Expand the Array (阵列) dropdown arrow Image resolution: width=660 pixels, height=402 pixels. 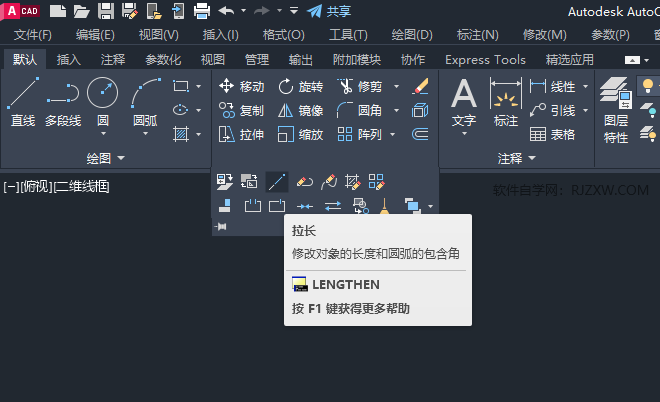point(393,135)
